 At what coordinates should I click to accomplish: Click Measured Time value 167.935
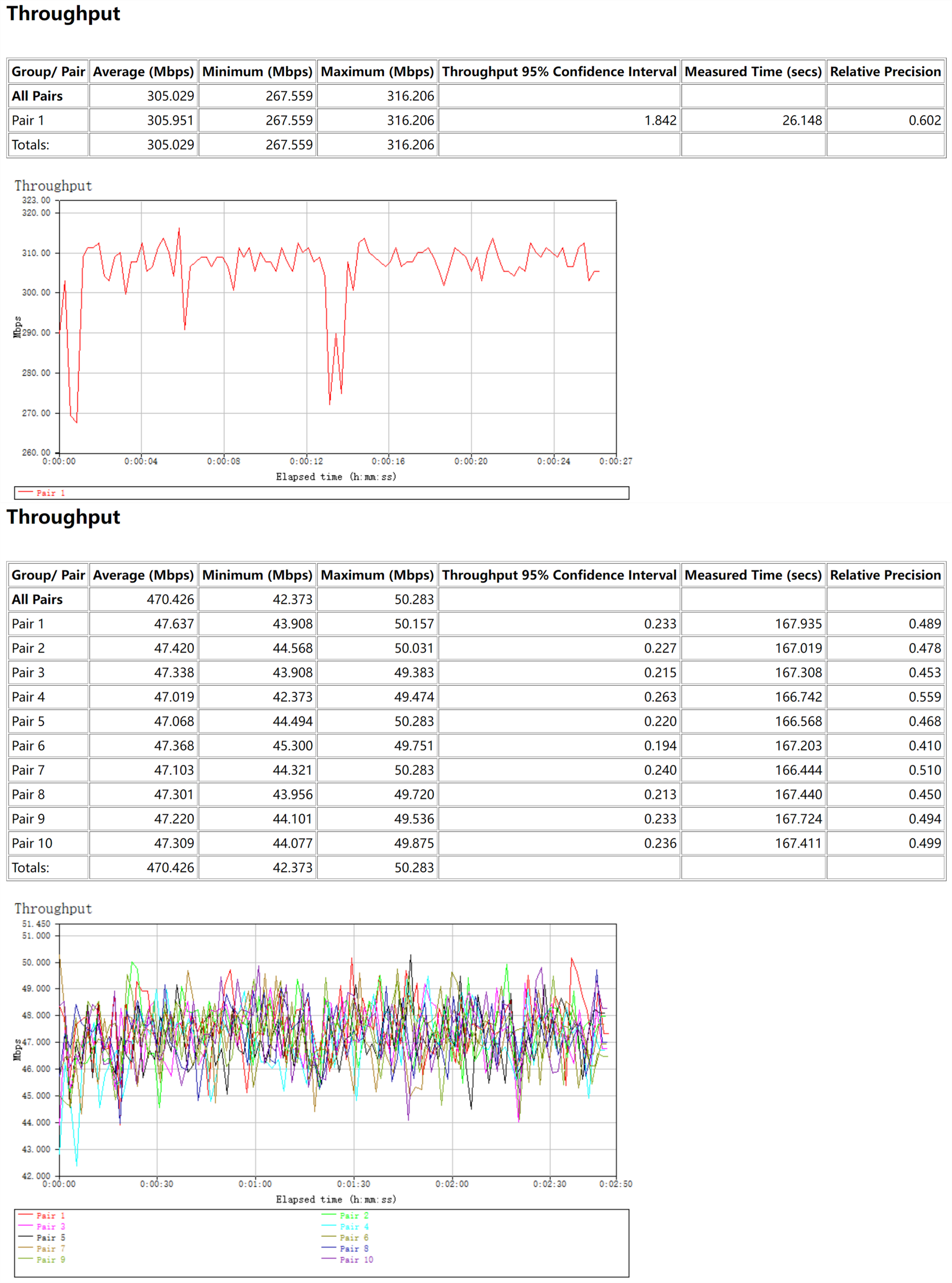point(798,624)
